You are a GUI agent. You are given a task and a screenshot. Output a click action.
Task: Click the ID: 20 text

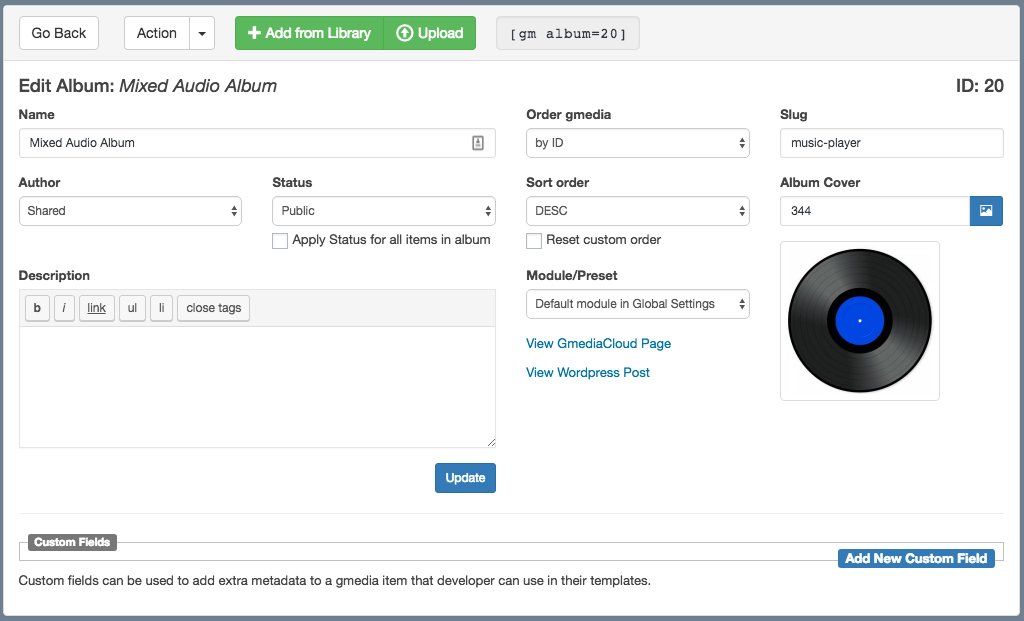coord(980,86)
